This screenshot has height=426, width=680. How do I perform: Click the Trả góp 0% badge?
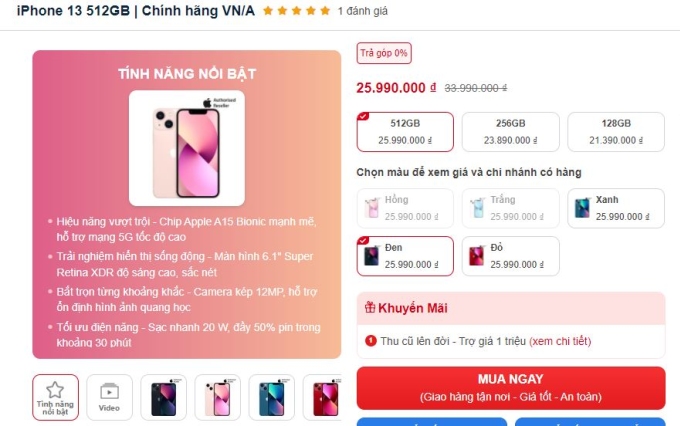(x=384, y=53)
